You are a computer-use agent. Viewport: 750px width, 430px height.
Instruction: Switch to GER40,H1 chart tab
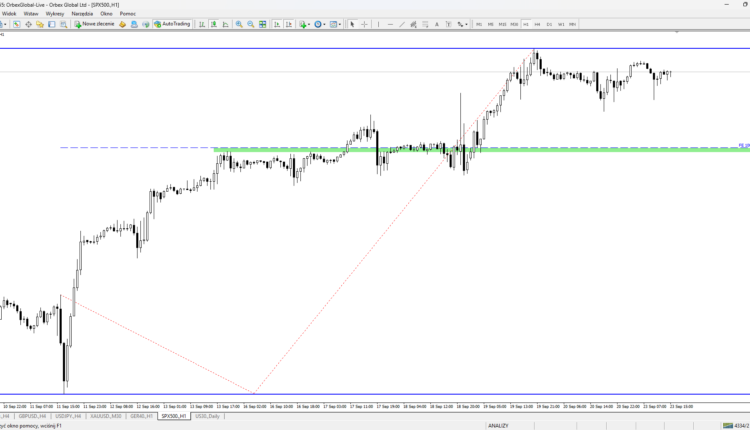click(x=142, y=416)
